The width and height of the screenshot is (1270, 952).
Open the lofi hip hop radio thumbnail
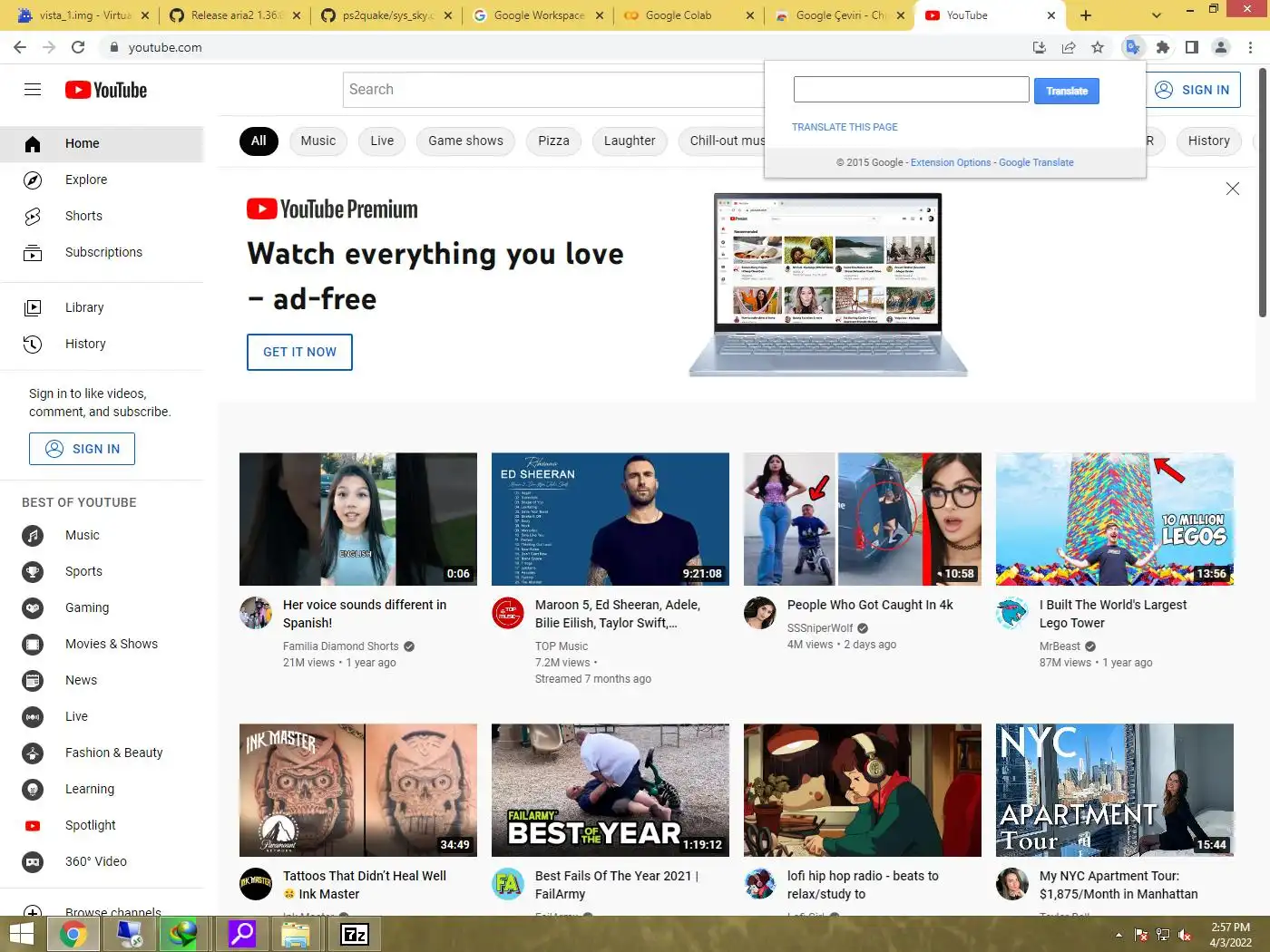pyautogui.click(x=863, y=790)
